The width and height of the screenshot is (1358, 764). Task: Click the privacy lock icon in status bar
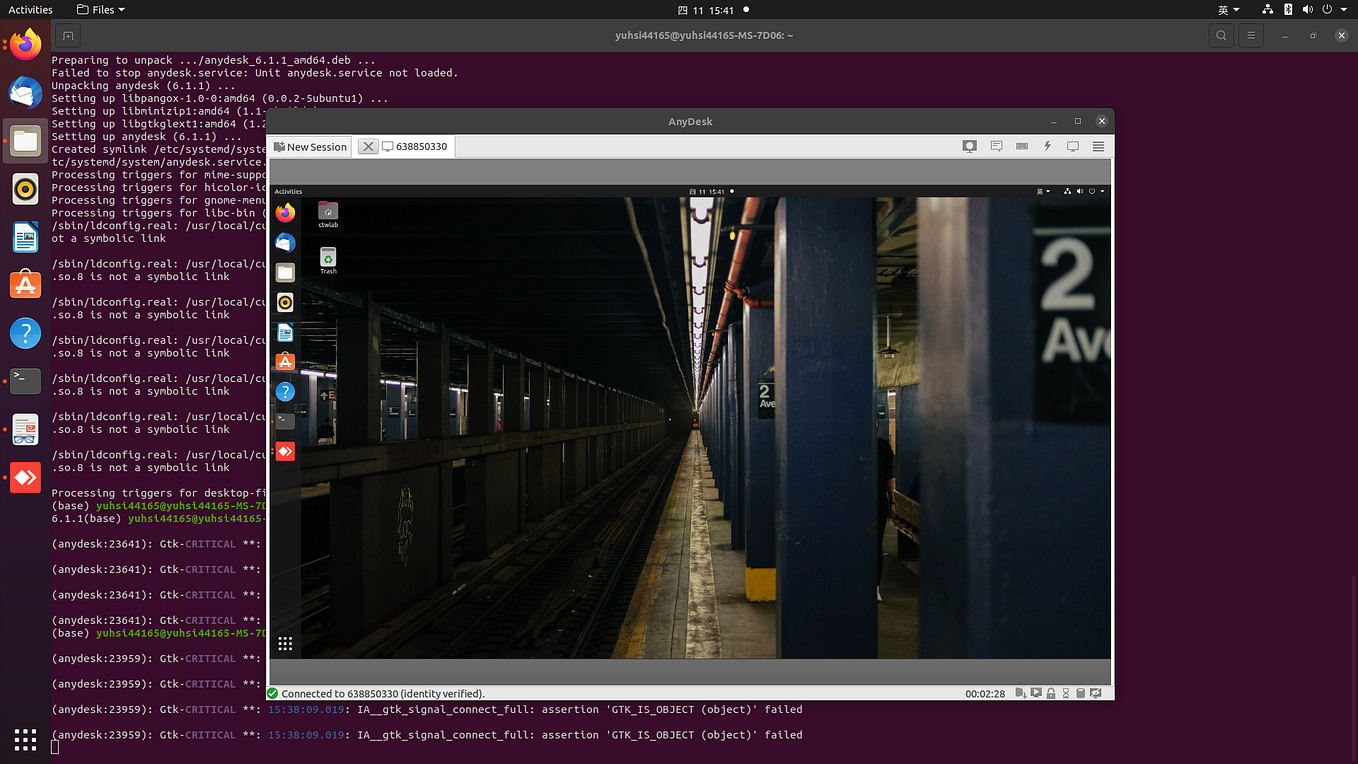coord(1050,692)
